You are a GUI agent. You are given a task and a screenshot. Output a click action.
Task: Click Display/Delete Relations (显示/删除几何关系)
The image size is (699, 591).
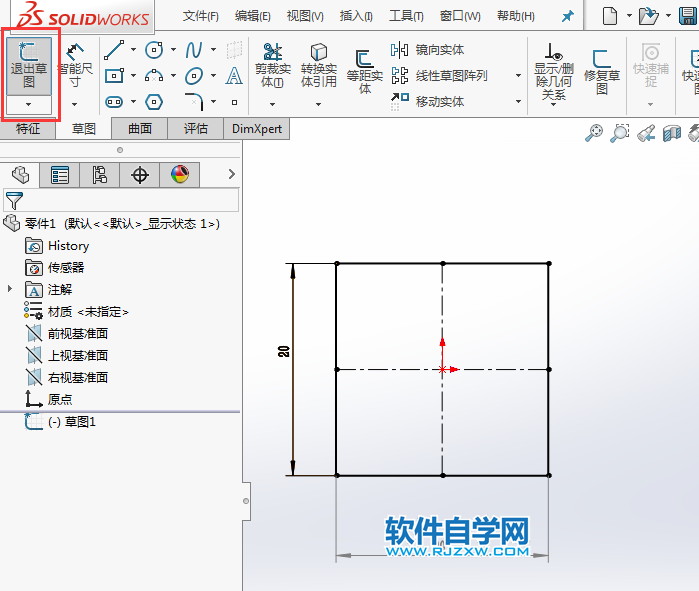coord(554,71)
